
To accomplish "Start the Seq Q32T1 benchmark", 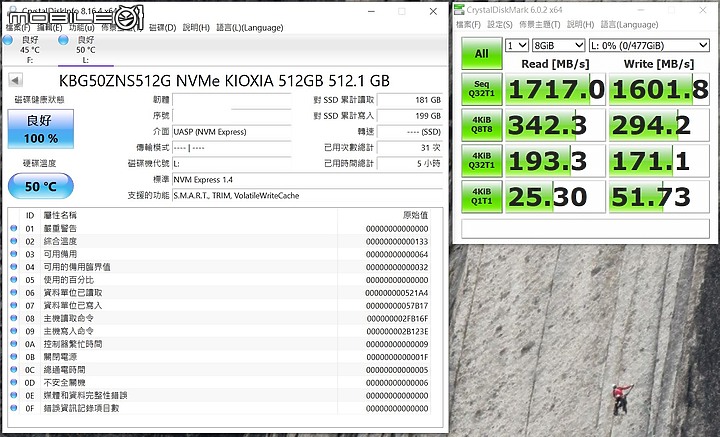I will coord(482,89).
